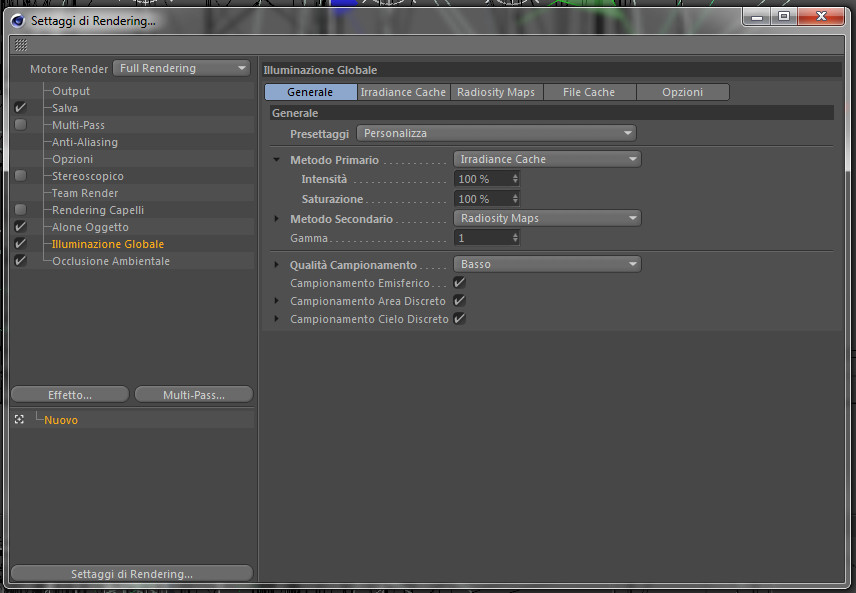
Task: Collapse the Metodo Primario disclosure triangle
Action: click(x=276, y=159)
